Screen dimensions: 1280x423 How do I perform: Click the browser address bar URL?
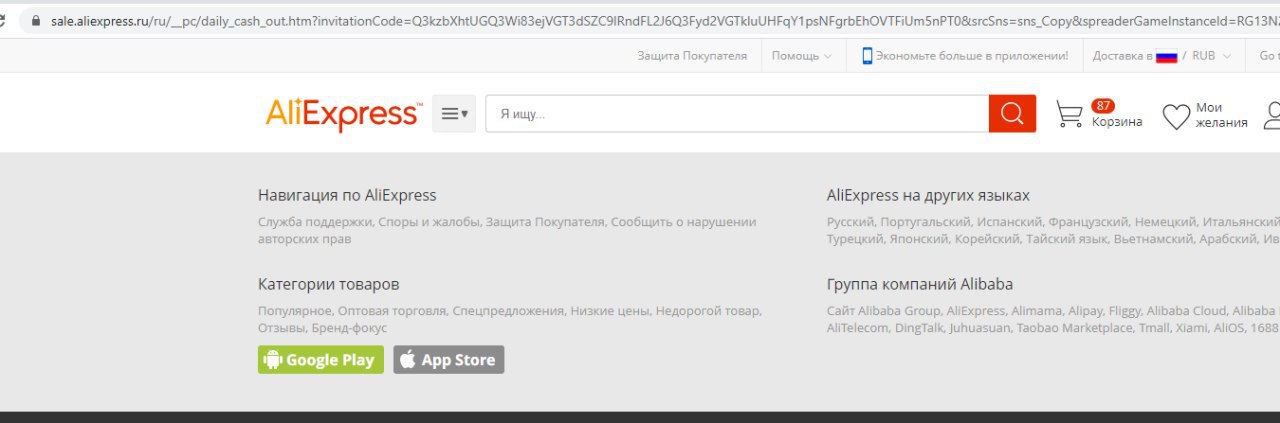click(x=665, y=20)
